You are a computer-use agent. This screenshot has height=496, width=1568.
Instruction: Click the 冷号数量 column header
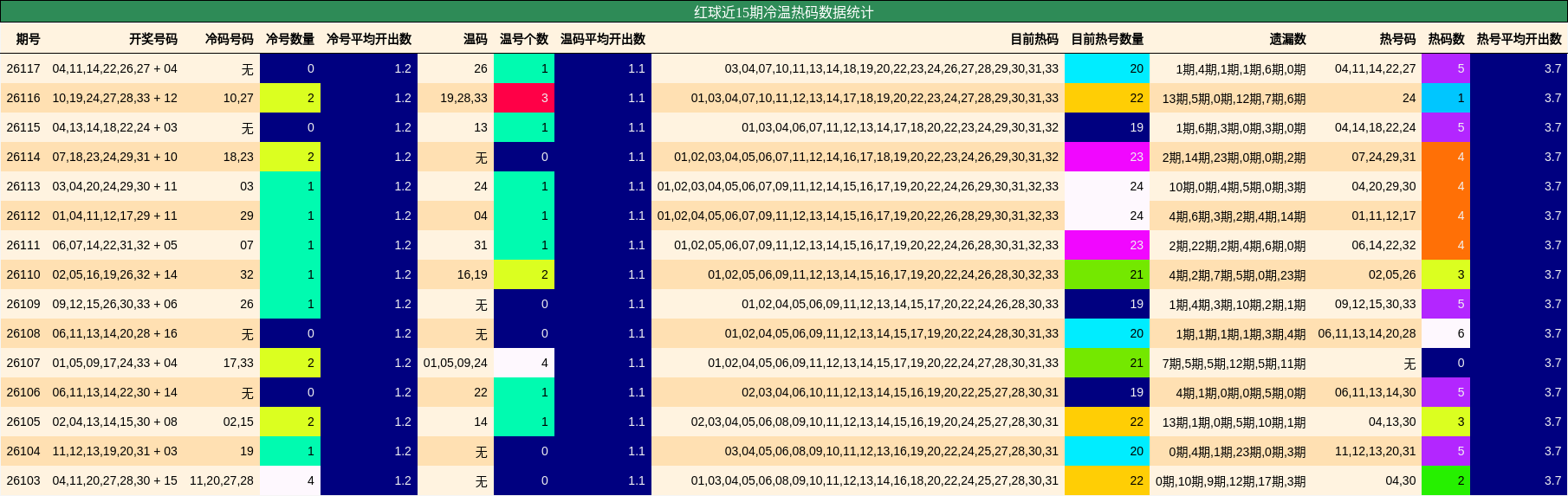pyautogui.click(x=290, y=39)
